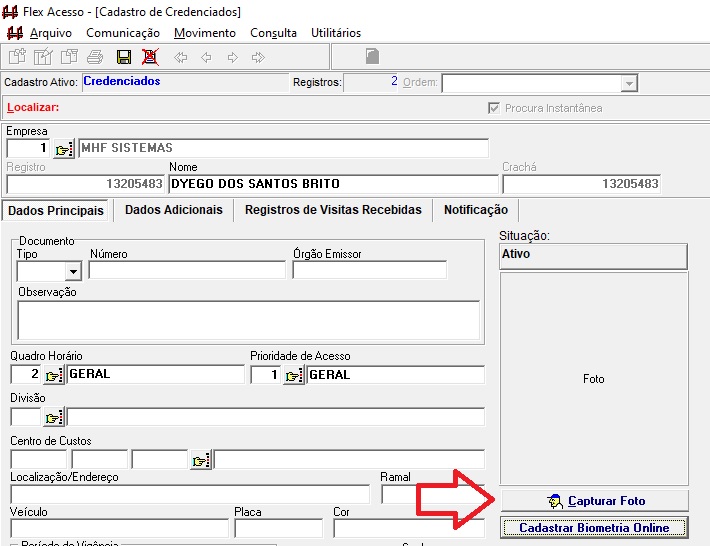
Task: Open Prioridade de Acesso lookup hand icon
Action: [x=294, y=375]
